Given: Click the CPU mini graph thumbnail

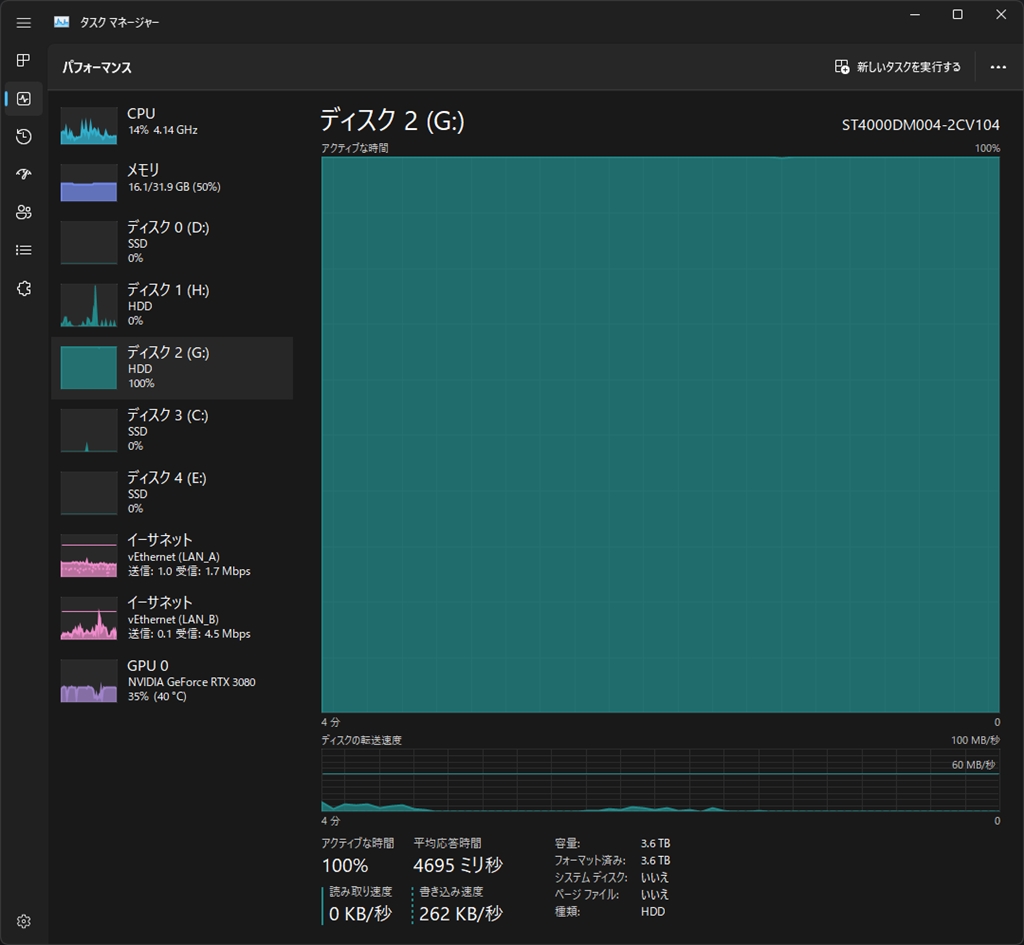Looking at the screenshot, I should (89, 125).
